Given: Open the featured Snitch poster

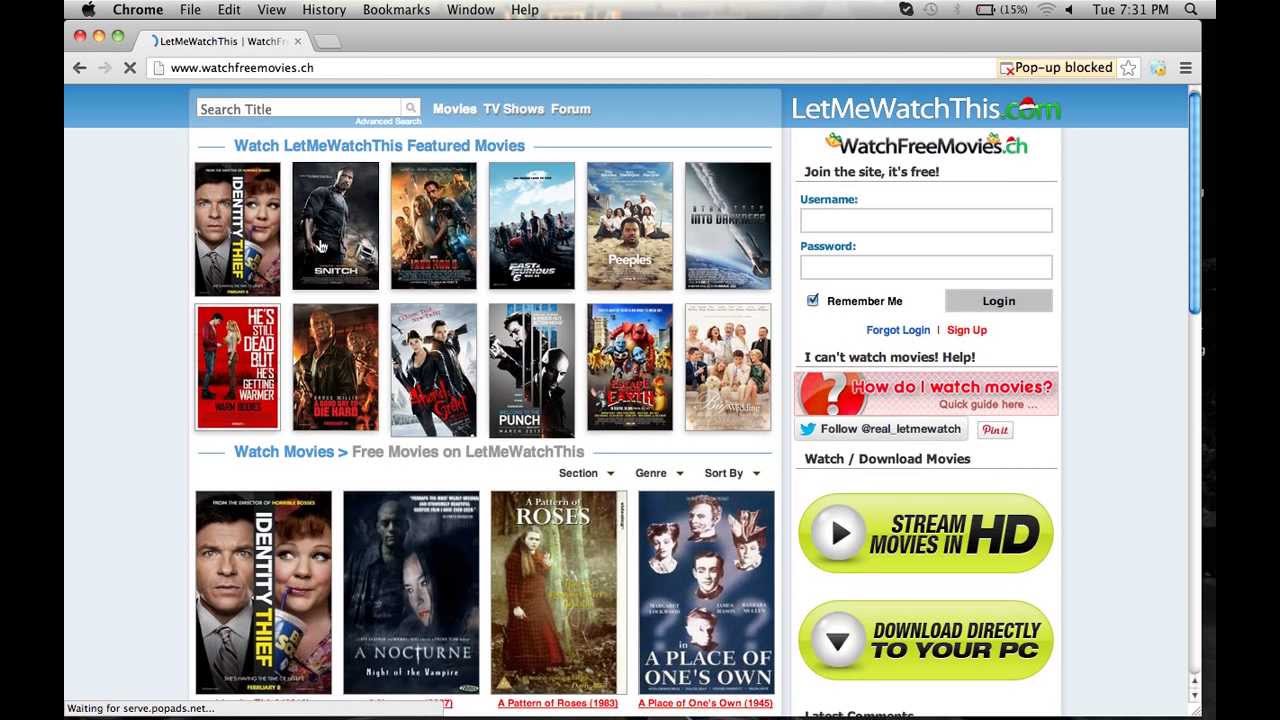Looking at the screenshot, I should [x=336, y=227].
